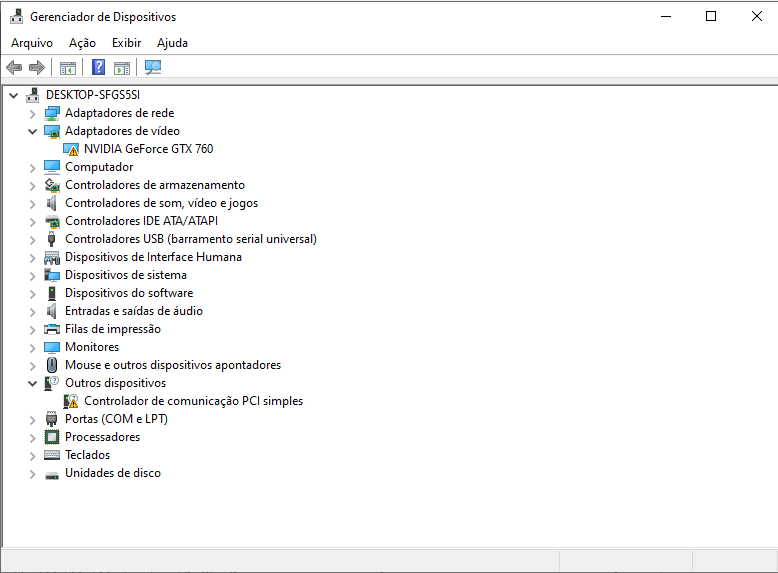The height and width of the screenshot is (573, 778).
Task: Click the Dispositivos de sistema icon
Action: (52, 275)
